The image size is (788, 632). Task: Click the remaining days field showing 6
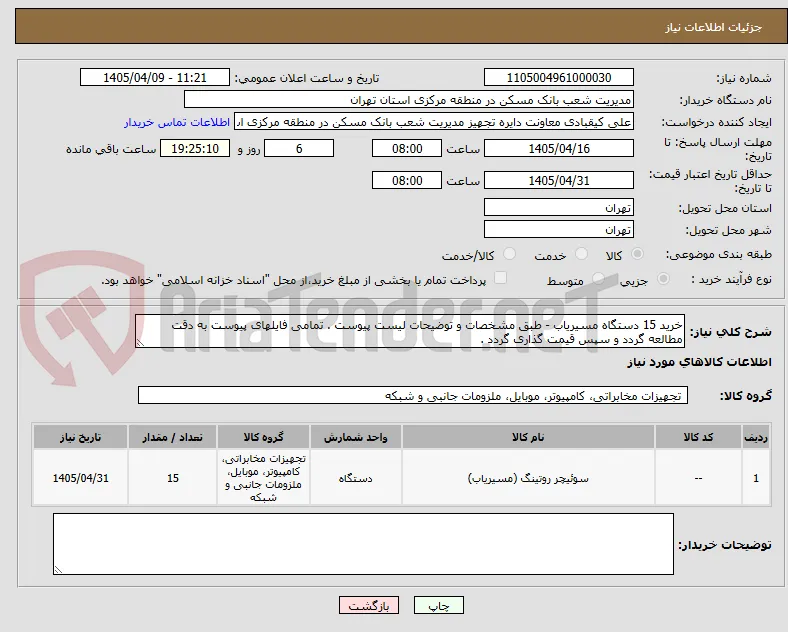(299, 148)
